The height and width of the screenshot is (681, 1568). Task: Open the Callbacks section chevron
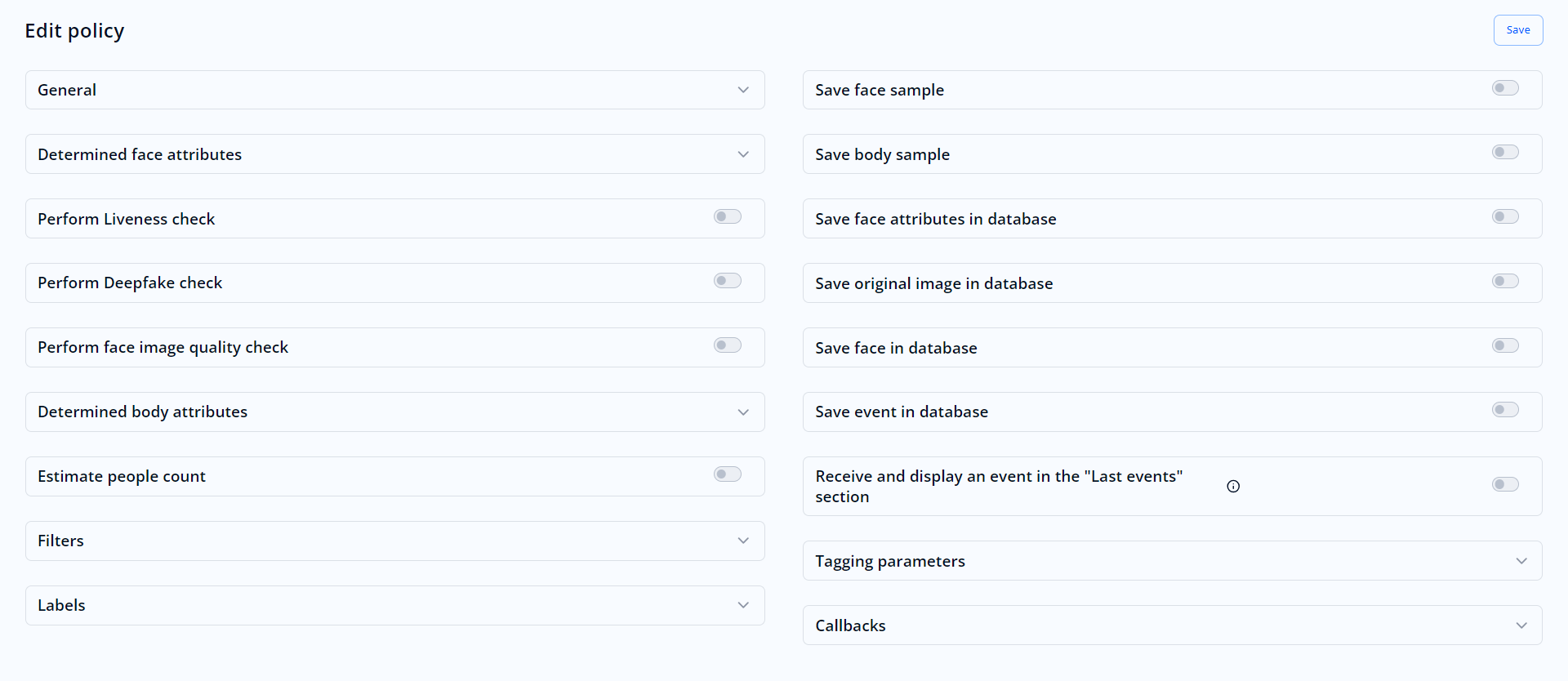1521,625
